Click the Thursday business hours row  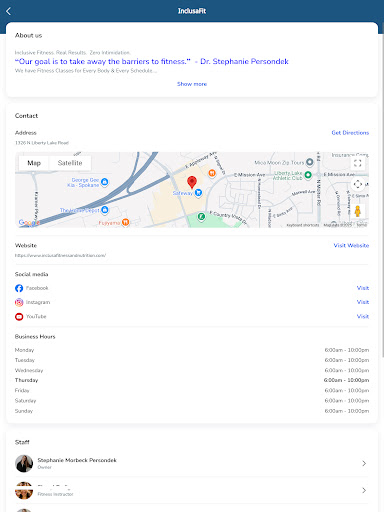(x=192, y=380)
